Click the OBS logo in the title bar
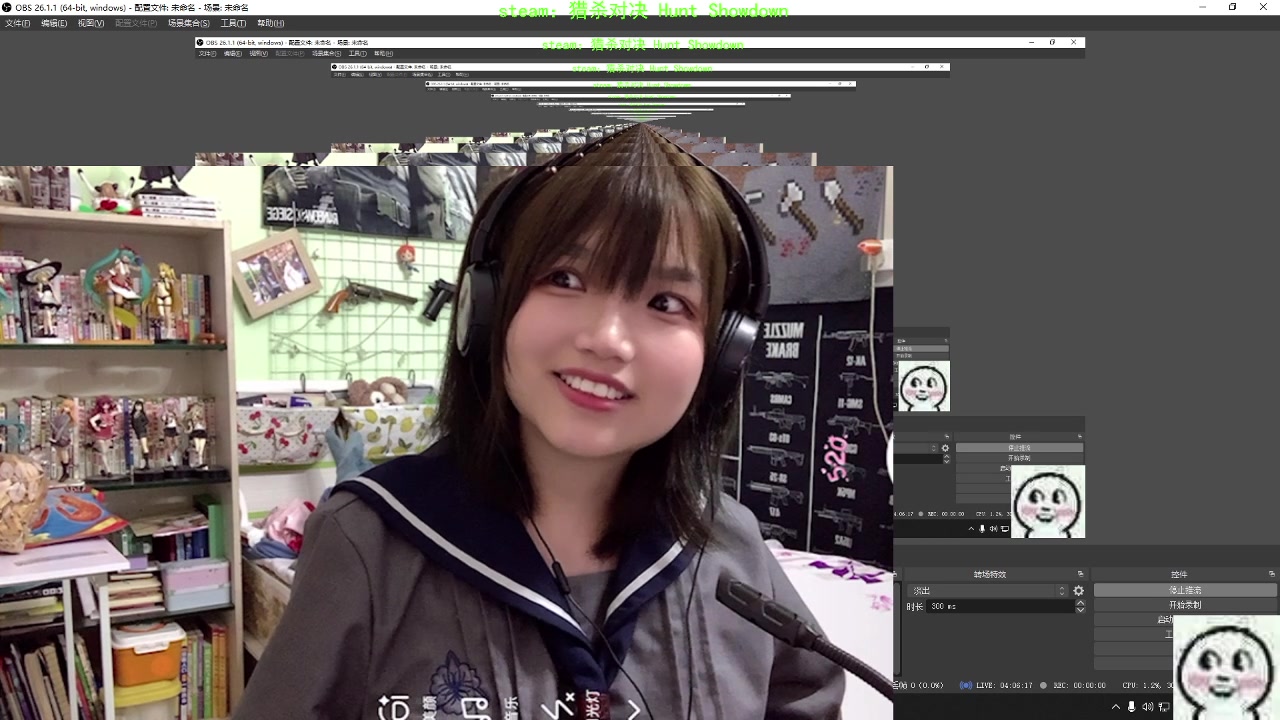Image resolution: width=1280 pixels, height=720 pixels. (x=8, y=7)
